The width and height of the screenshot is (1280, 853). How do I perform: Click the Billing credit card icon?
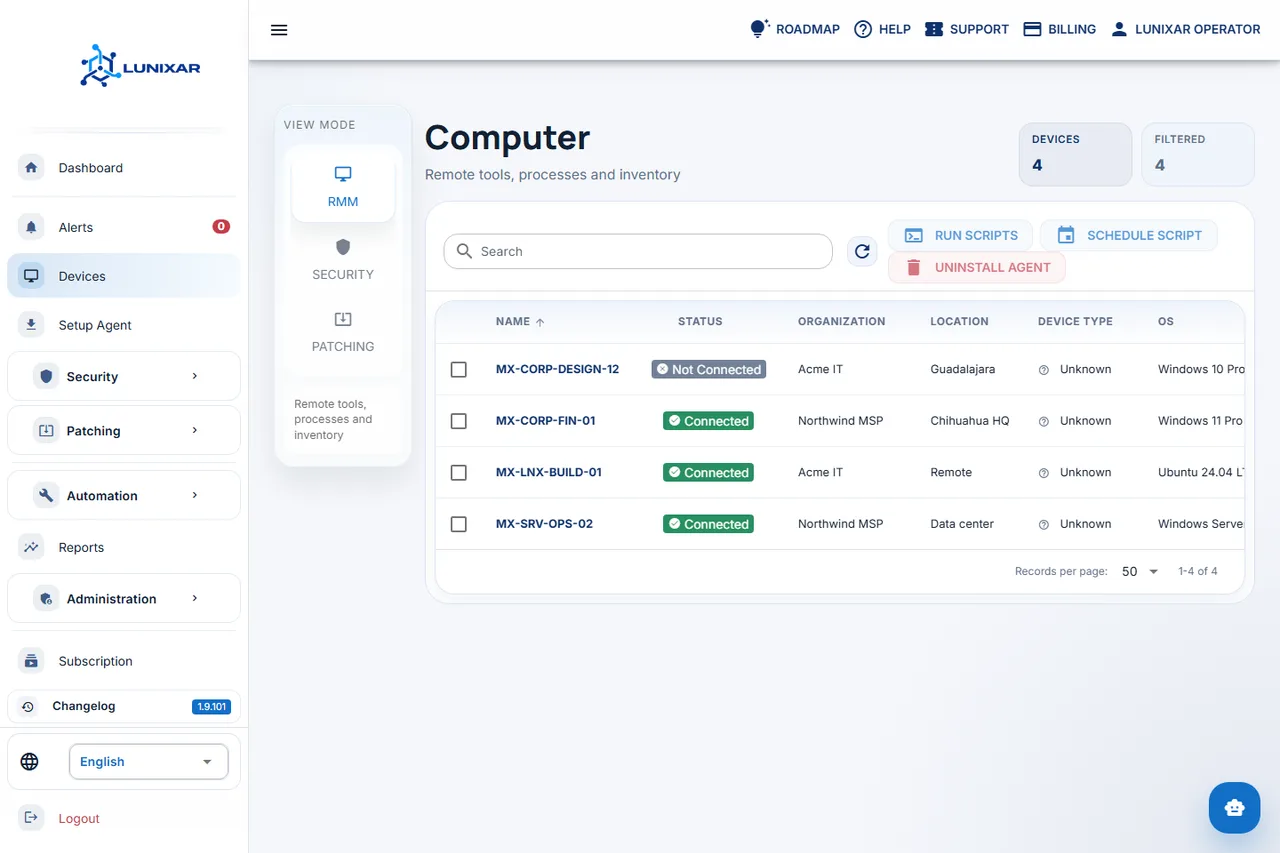click(x=1033, y=29)
